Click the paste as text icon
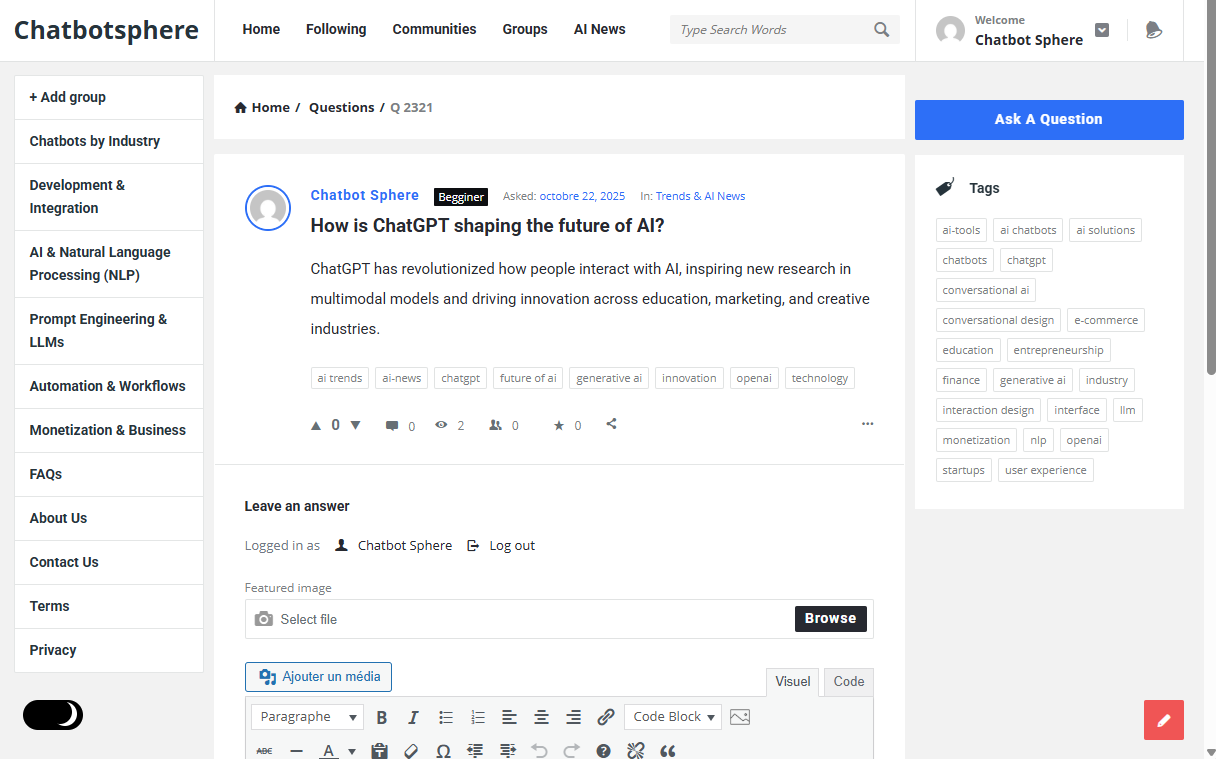Viewport: 1216px width, 759px height. 379,750
